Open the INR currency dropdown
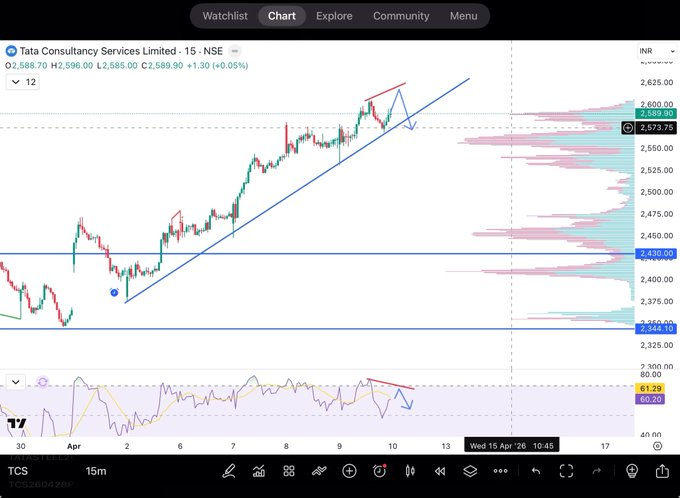Viewport: 680px width, 498px height. [x=657, y=51]
